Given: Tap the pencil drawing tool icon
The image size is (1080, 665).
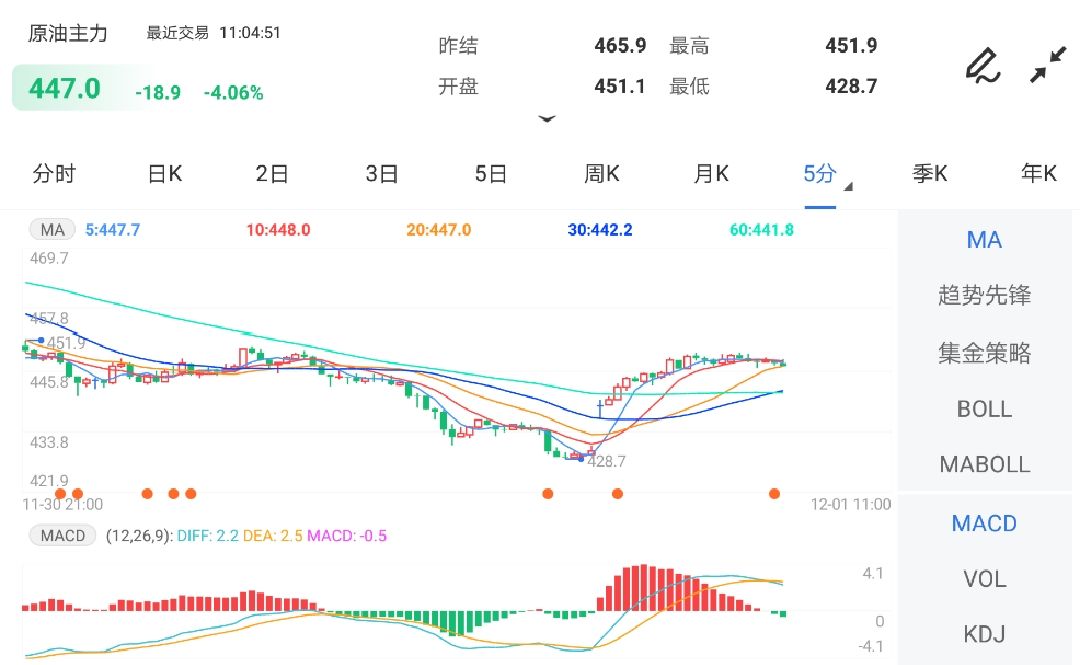Looking at the screenshot, I should (983, 65).
